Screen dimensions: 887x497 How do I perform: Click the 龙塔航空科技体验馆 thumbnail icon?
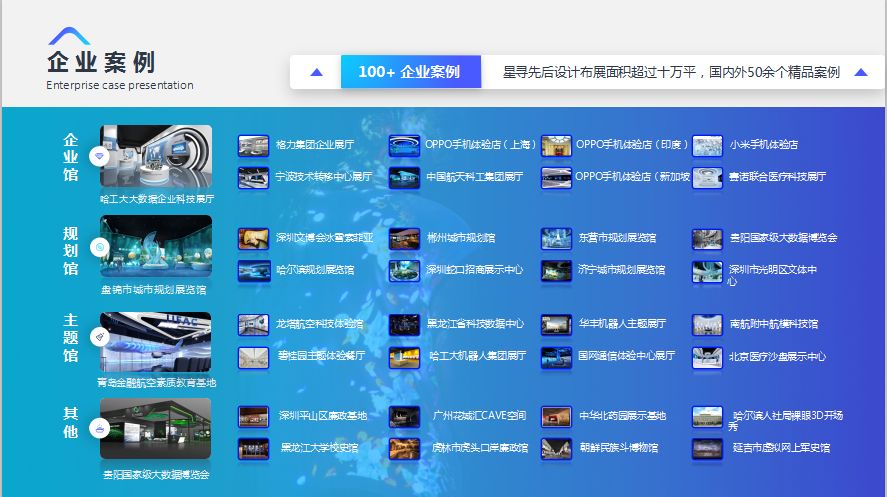[253, 325]
